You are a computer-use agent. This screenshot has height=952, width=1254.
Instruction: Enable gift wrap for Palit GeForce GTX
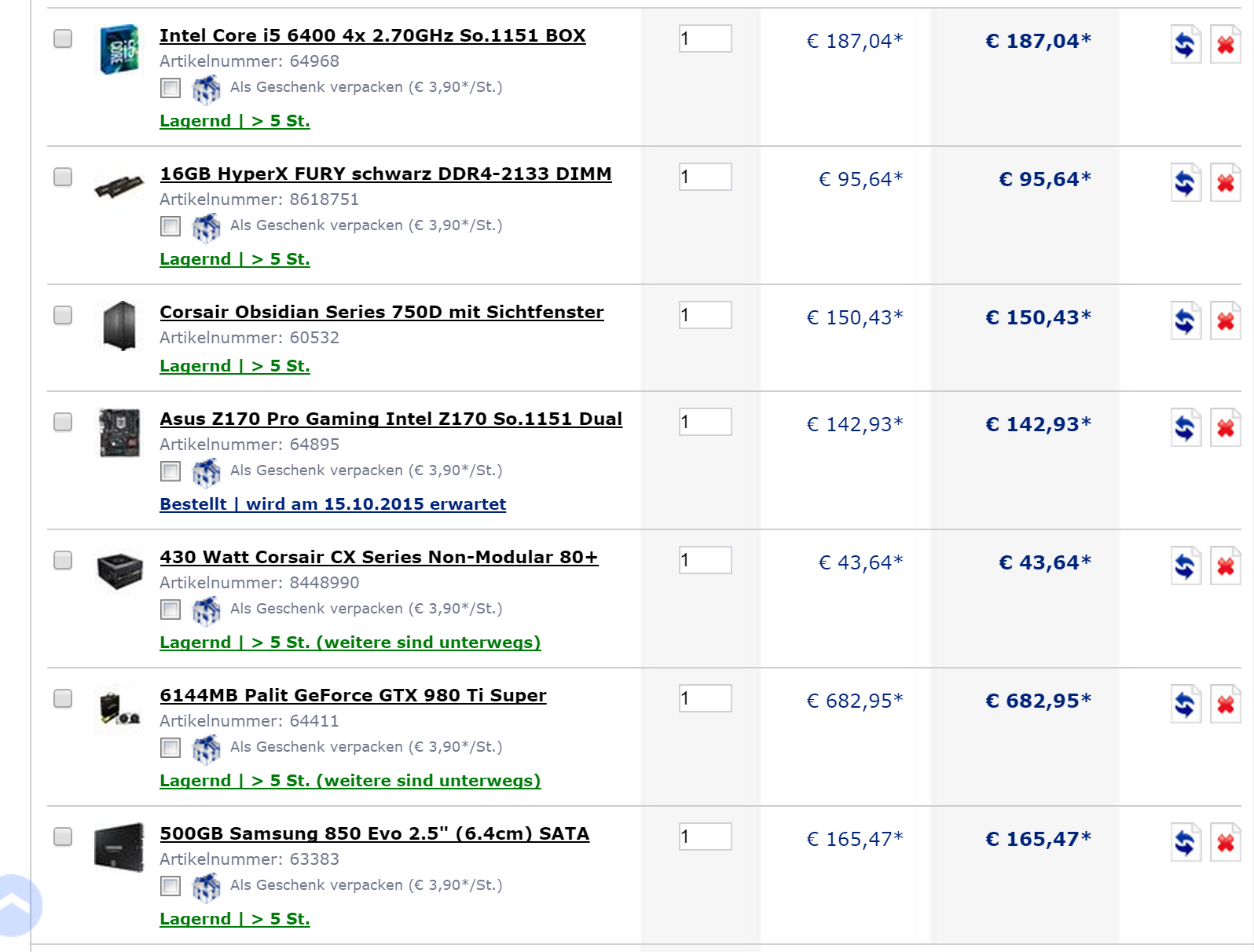point(170,748)
